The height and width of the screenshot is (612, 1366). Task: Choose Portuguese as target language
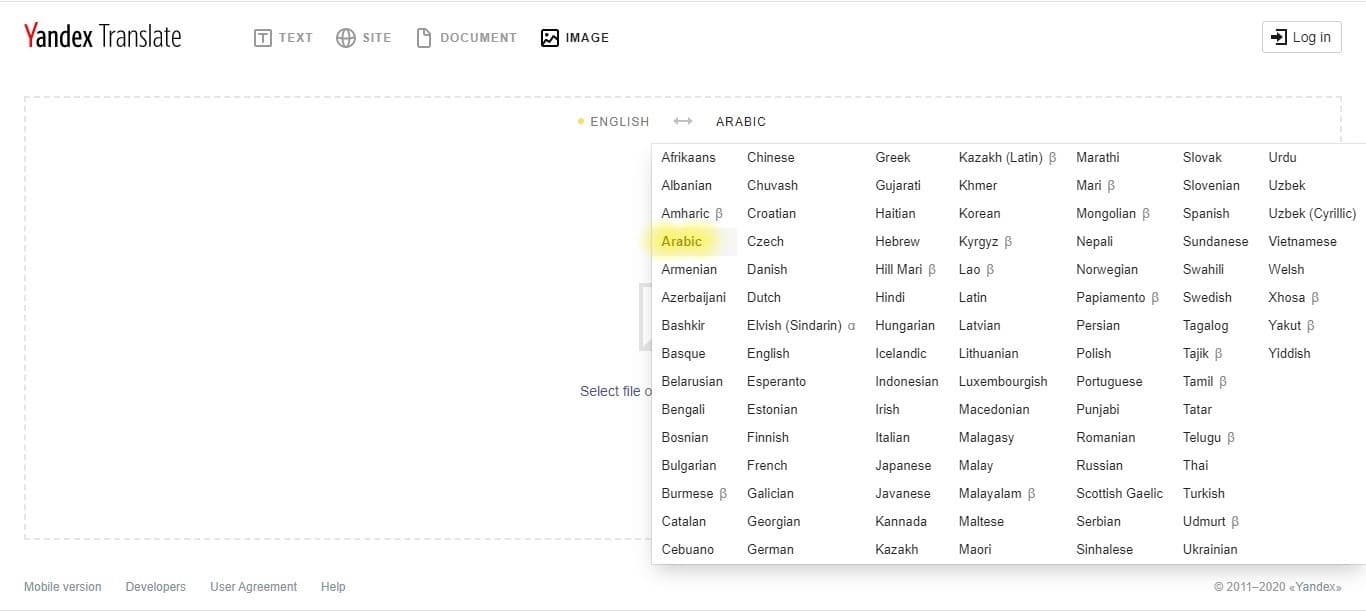[x=1109, y=381]
